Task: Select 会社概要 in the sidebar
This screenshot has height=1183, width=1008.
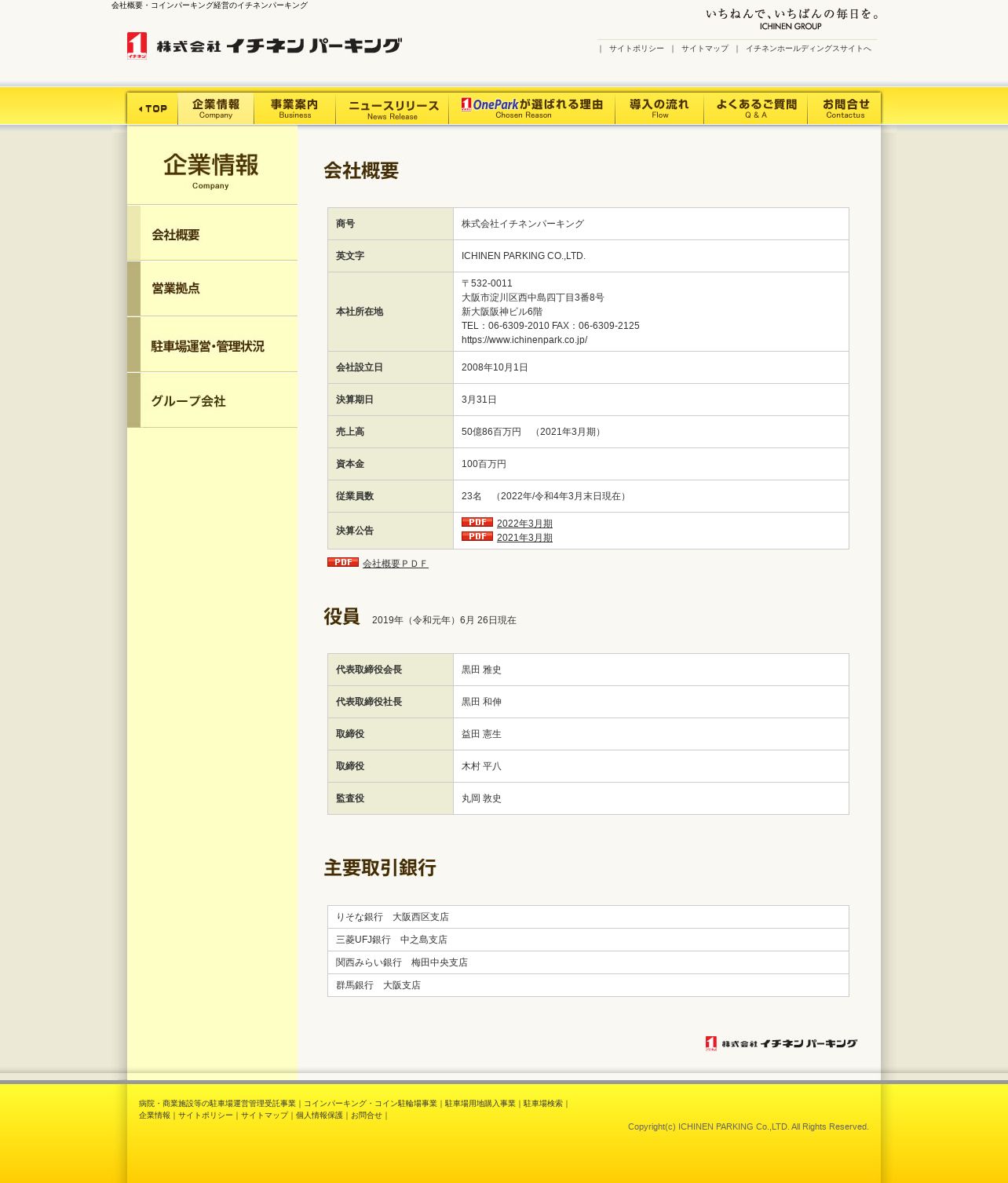Action: 212,233
